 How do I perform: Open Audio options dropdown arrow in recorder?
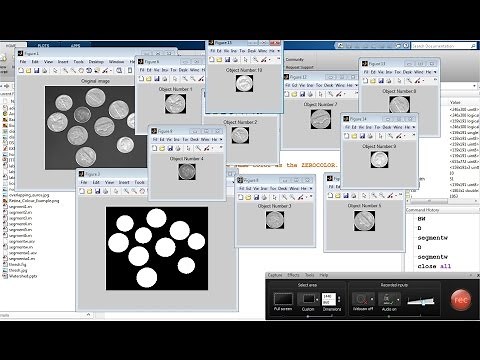(x=398, y=299)
